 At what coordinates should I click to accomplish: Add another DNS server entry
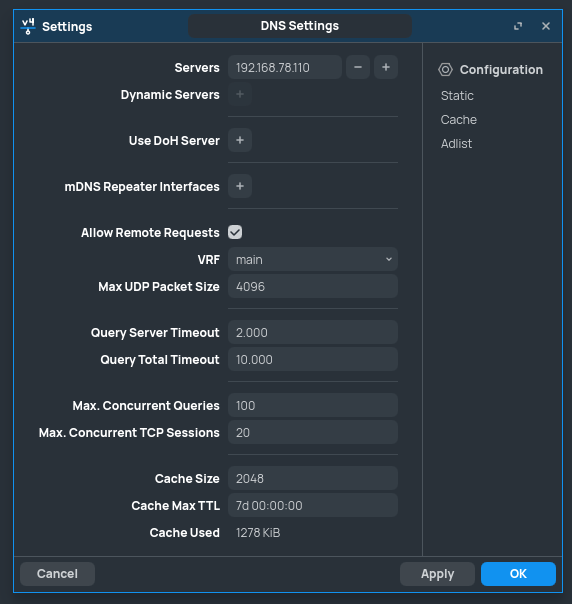click(x=386, y=67)
